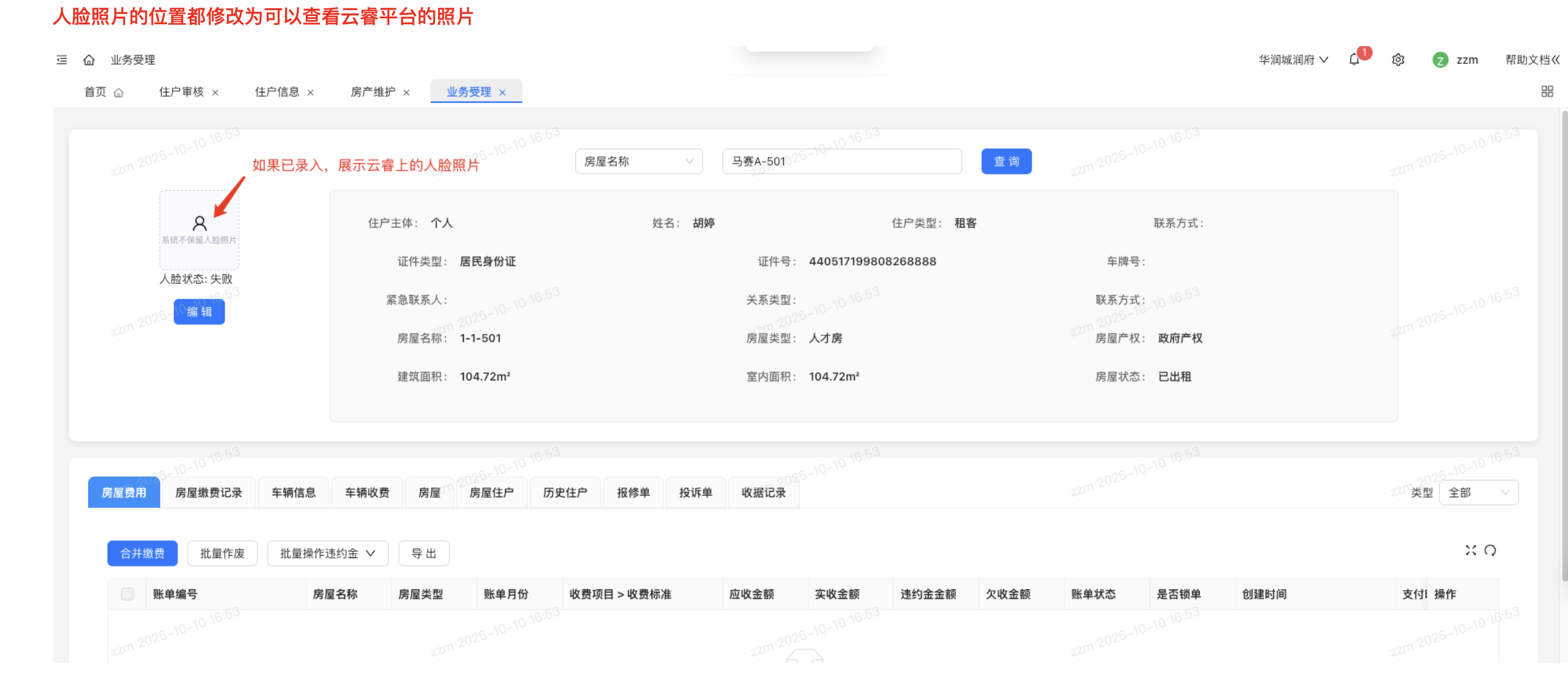Toggle fullscreen table icon
The image size is (1568, 673).
point(1471,550)
